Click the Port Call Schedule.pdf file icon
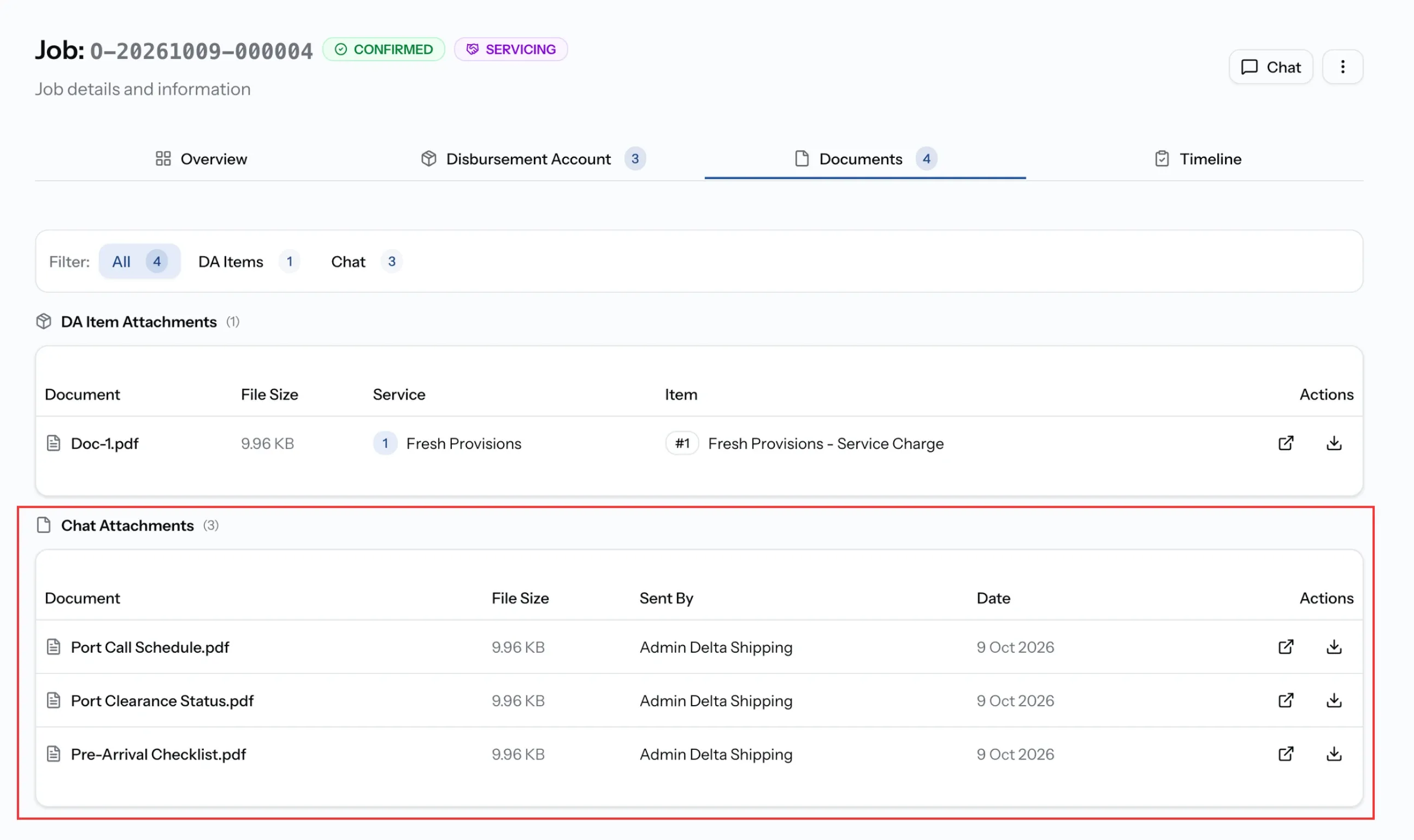This screenshot has width=1414, height=840. [x=53, y=647]
